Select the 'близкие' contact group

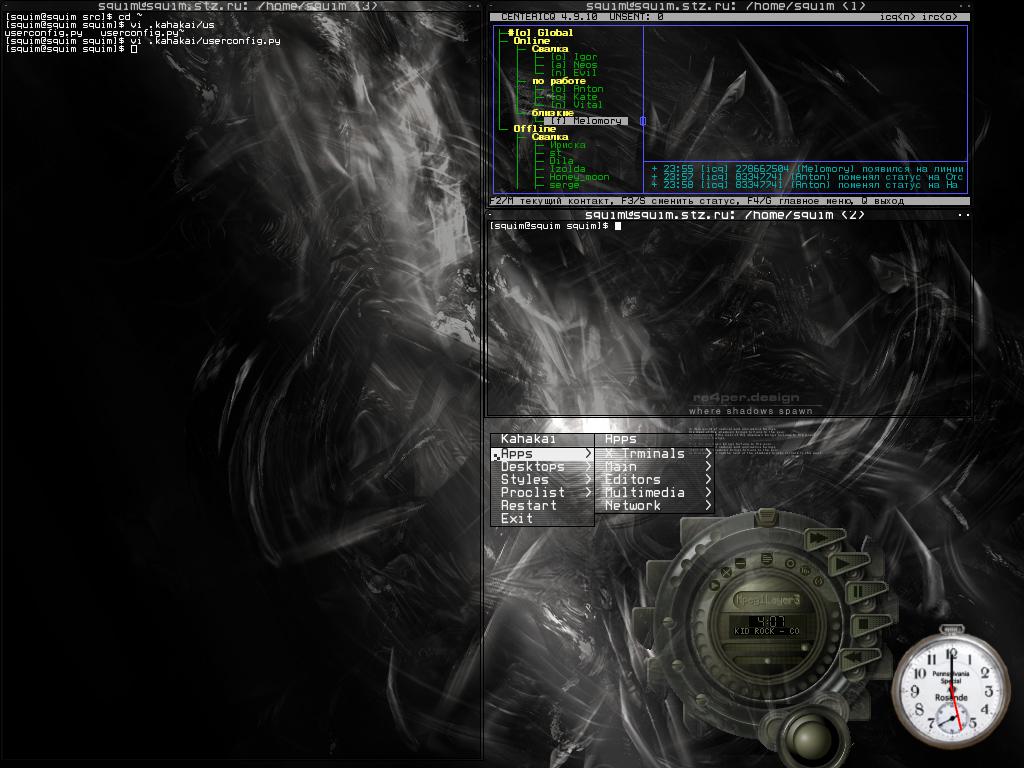point(552,113)
